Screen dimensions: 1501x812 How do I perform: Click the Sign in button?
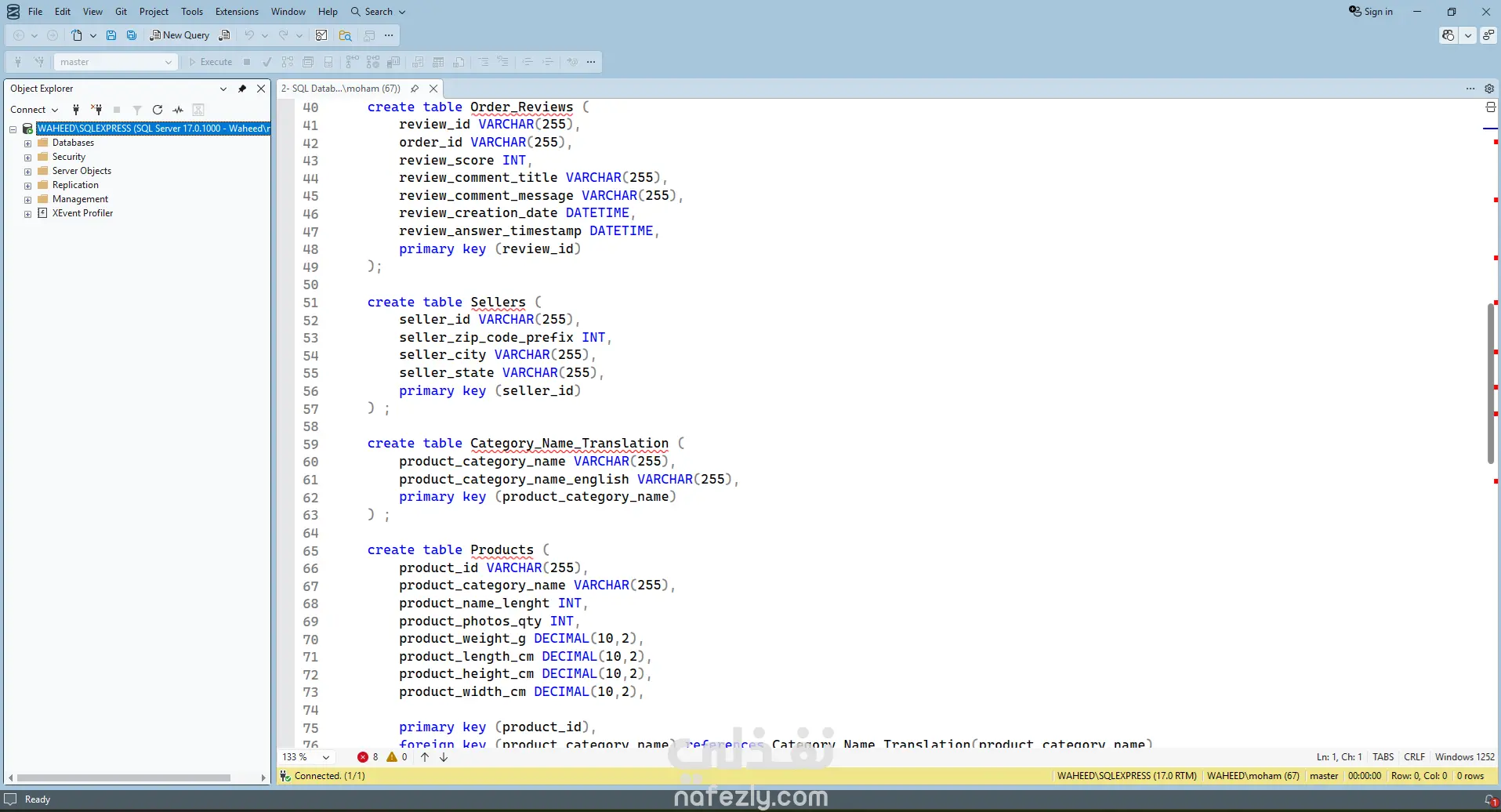tap(1371, 12)
